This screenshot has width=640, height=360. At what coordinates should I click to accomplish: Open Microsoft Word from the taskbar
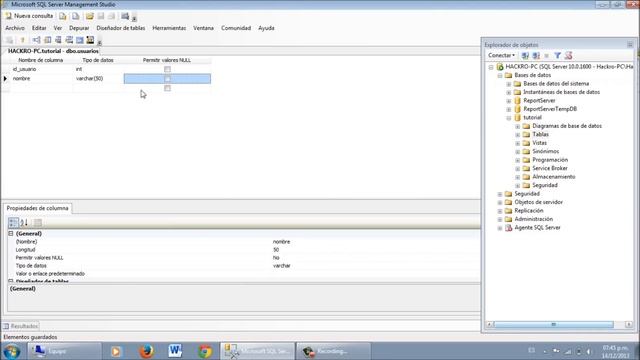[176, 351]
